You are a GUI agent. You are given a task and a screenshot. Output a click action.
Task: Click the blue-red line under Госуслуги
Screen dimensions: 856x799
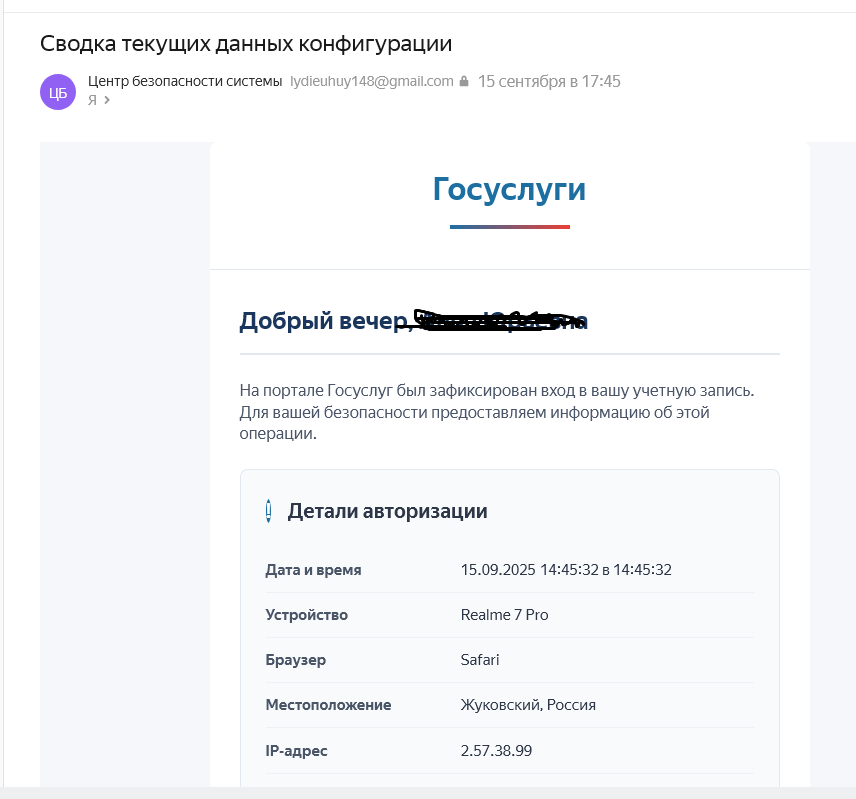point(509,227)
